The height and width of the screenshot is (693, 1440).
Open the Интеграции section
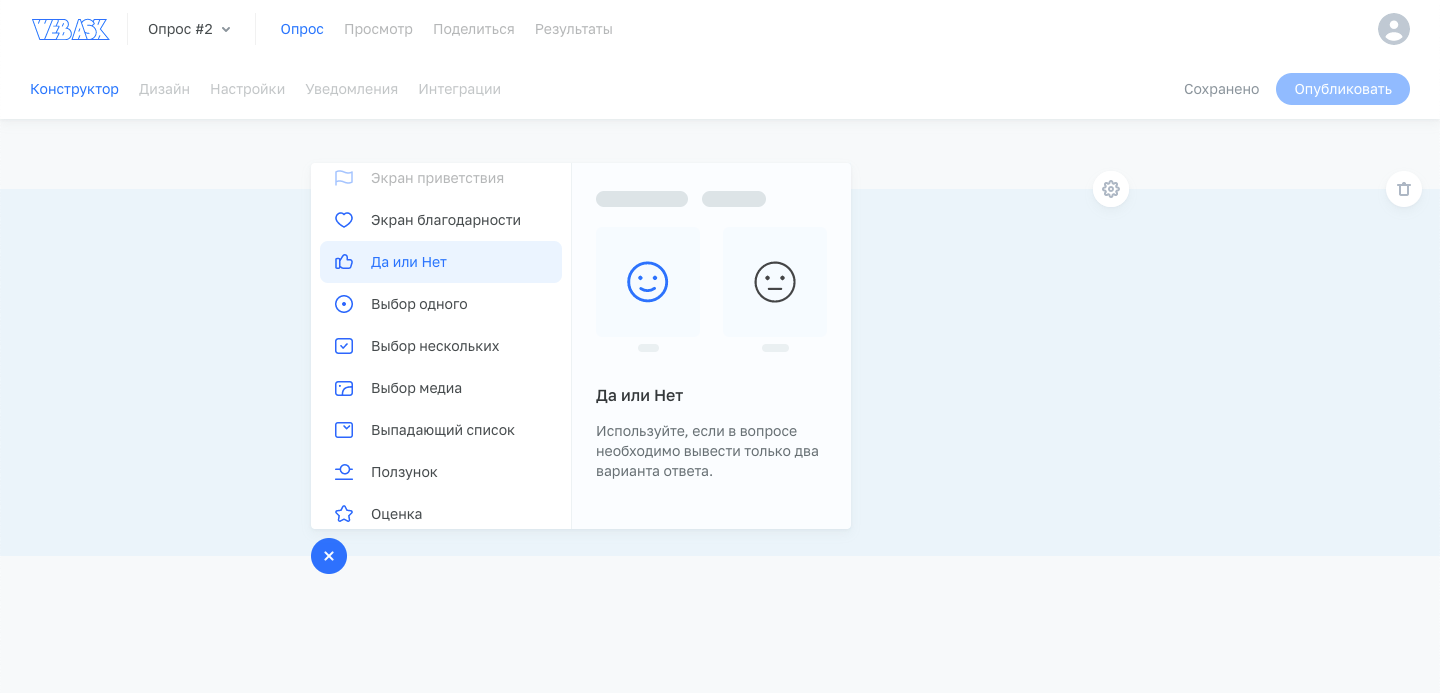[x=459, y=89]
